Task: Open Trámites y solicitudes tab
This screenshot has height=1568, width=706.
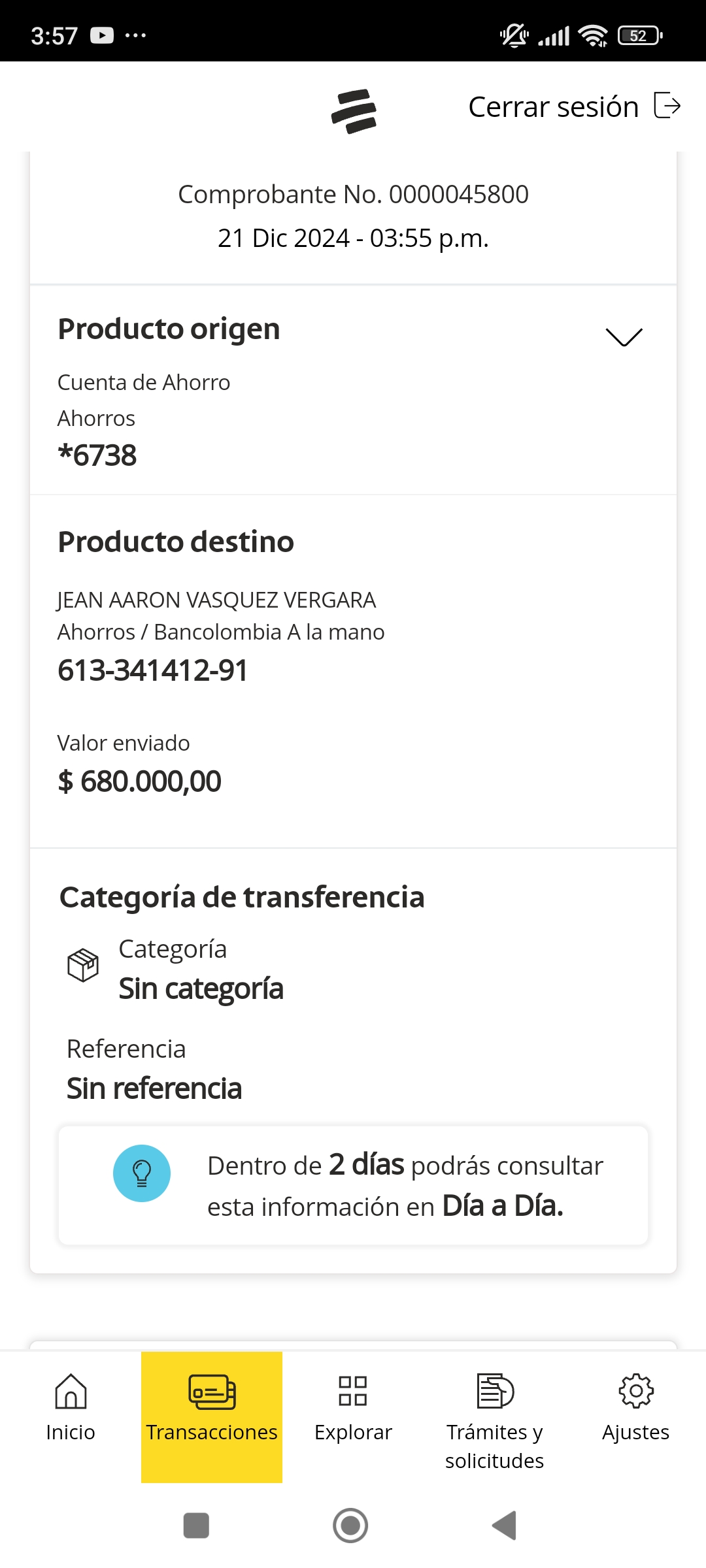Action: coord(495,1418)
